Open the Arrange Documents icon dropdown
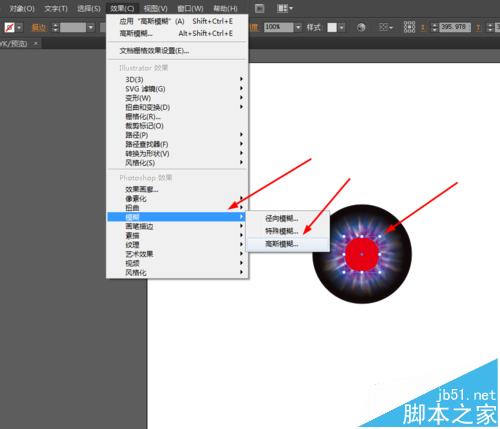The width and height of the screenshot is (500, 429). (x=285, y=8)
